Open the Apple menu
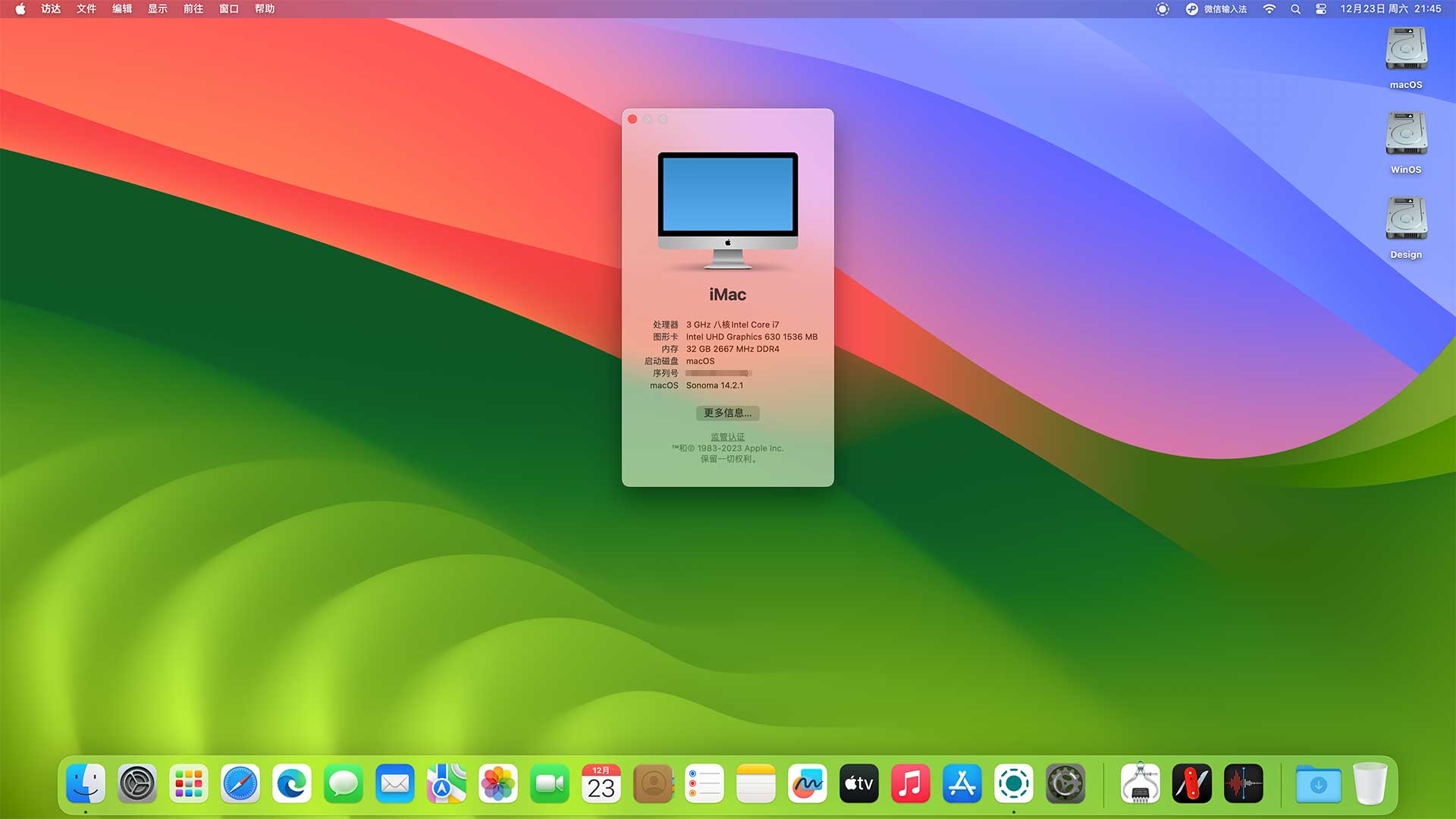Screen dimensions: 1456x819 20,9
